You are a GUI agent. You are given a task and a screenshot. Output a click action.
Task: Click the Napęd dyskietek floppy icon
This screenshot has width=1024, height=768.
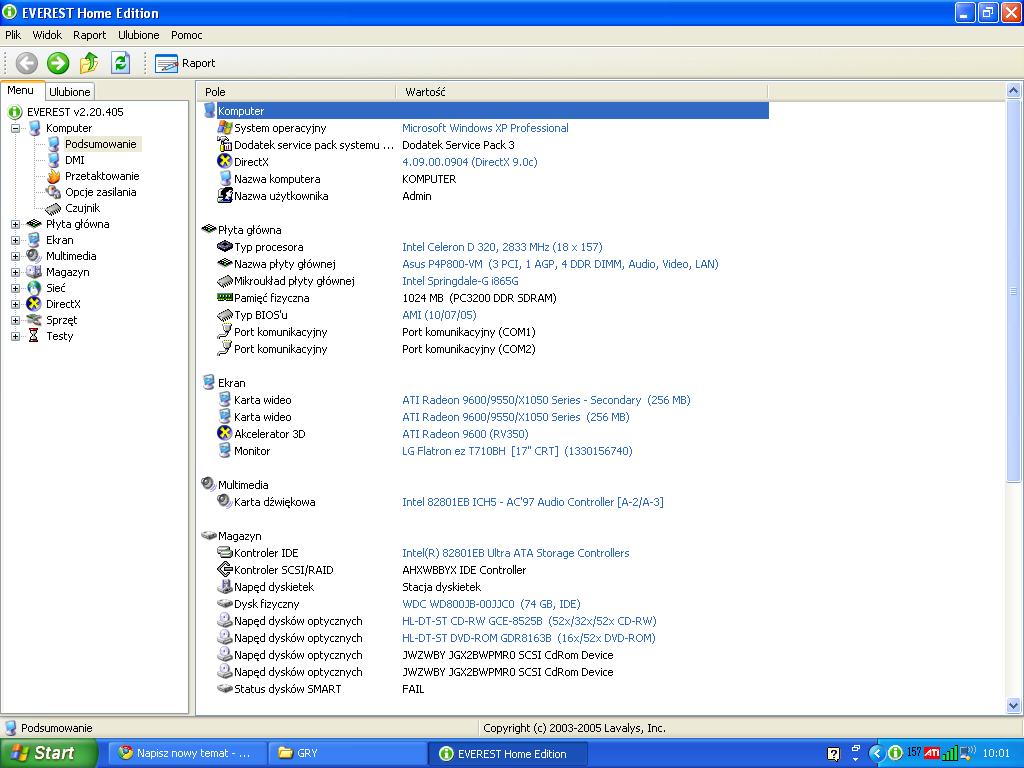[x=225, y=586]
